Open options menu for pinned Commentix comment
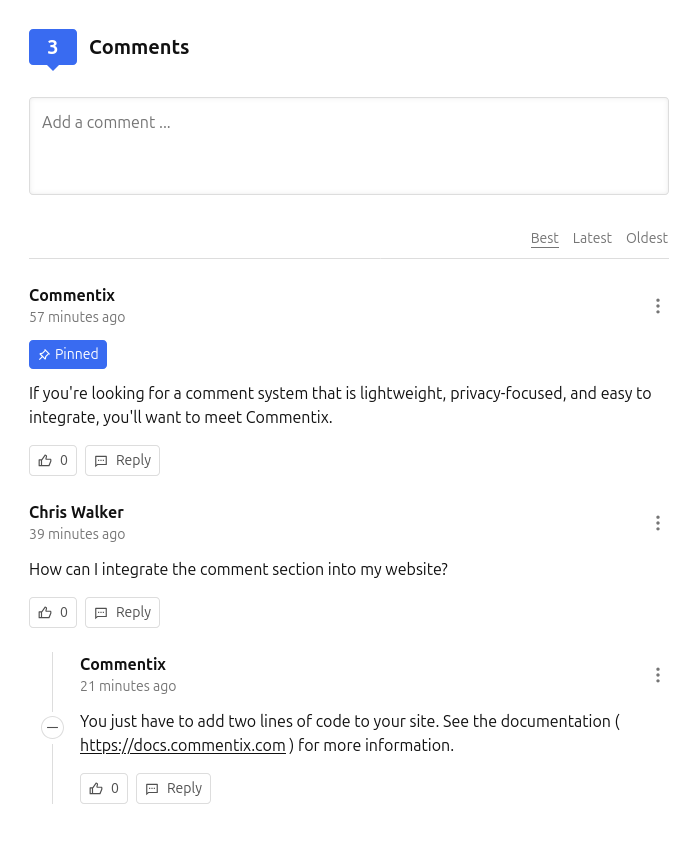 (x=657, y=306)
